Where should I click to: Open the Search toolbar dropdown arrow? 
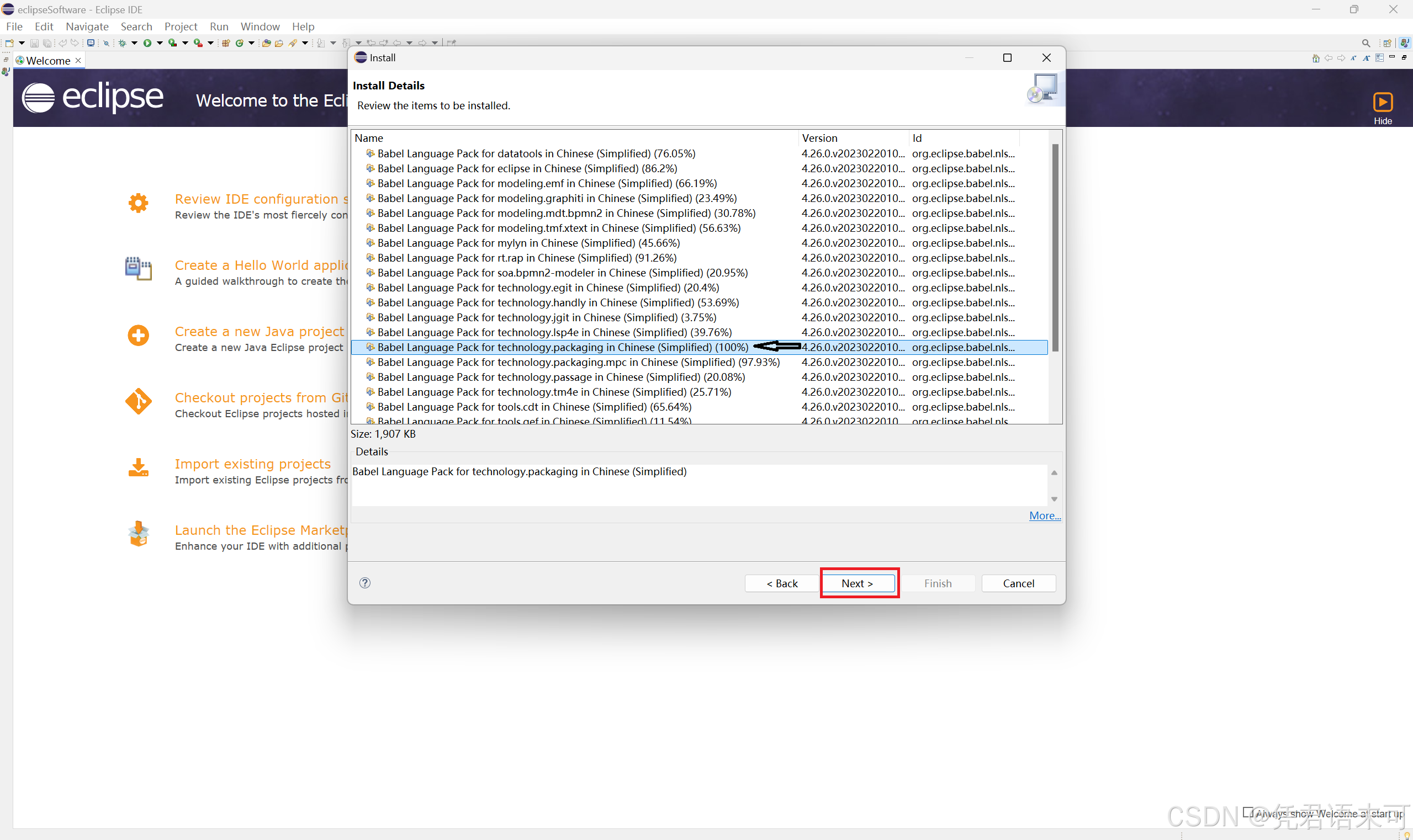[x=305, y=43]
